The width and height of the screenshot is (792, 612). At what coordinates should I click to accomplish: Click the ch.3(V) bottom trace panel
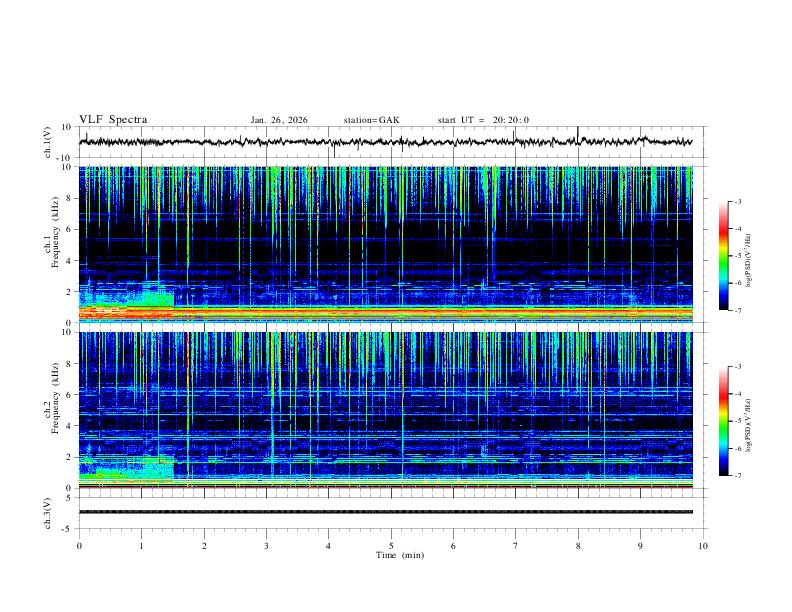tap(392, 513)
